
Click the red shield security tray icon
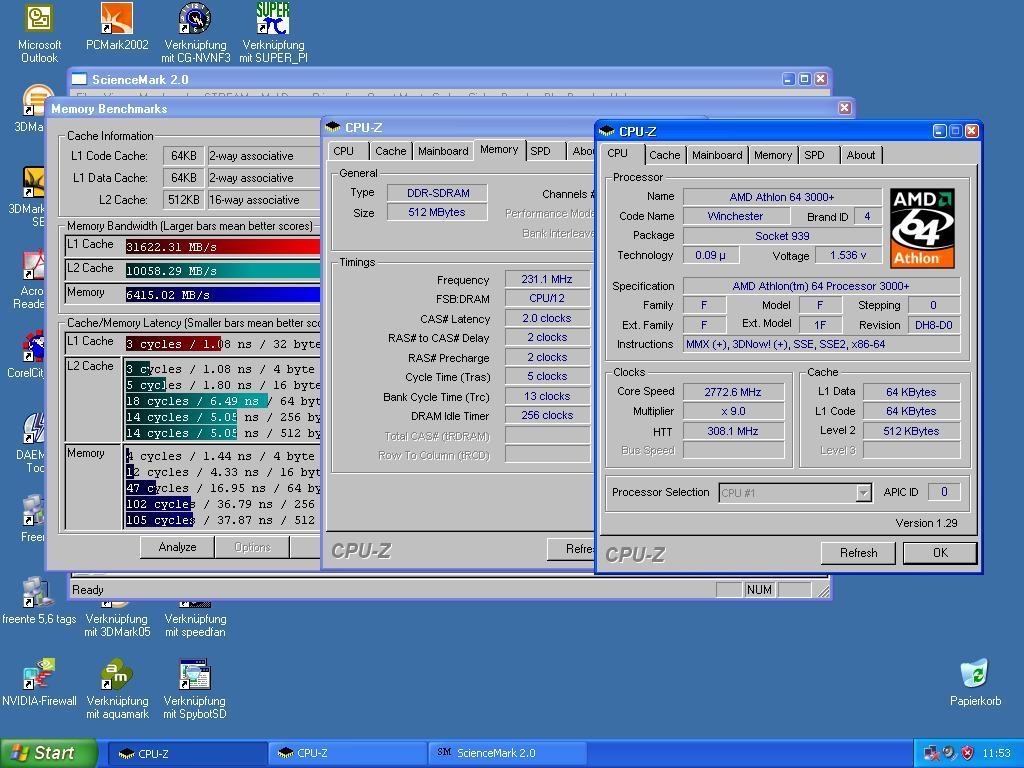click(968, 753)
